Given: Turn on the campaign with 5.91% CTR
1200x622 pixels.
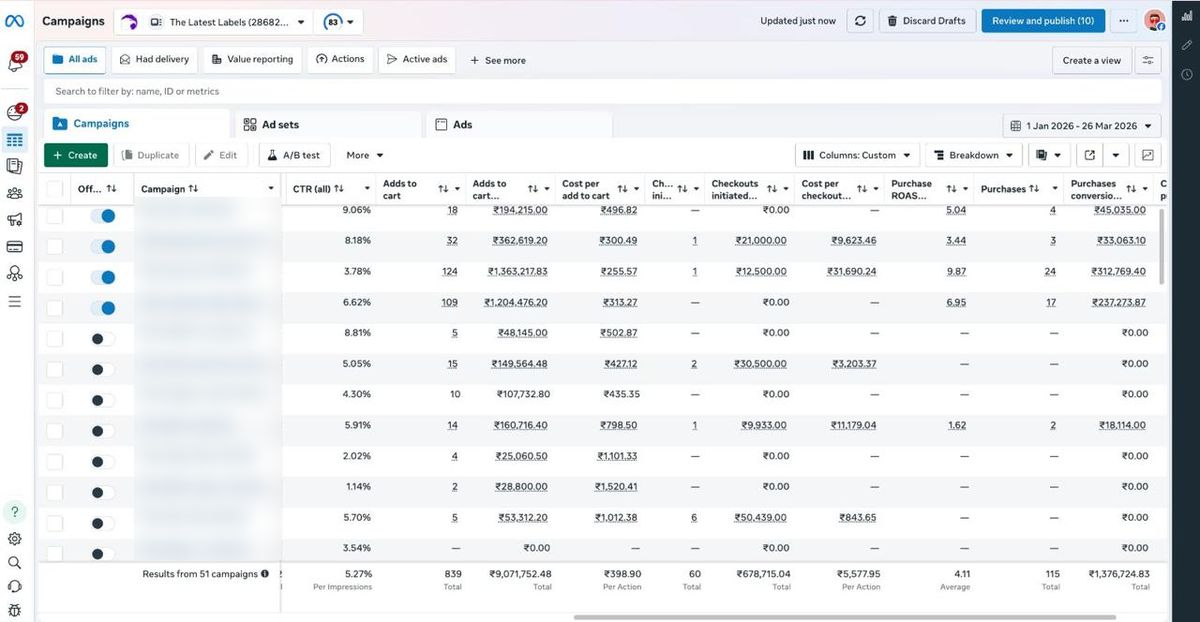Looking at the screenshot, I should [103, 431].
